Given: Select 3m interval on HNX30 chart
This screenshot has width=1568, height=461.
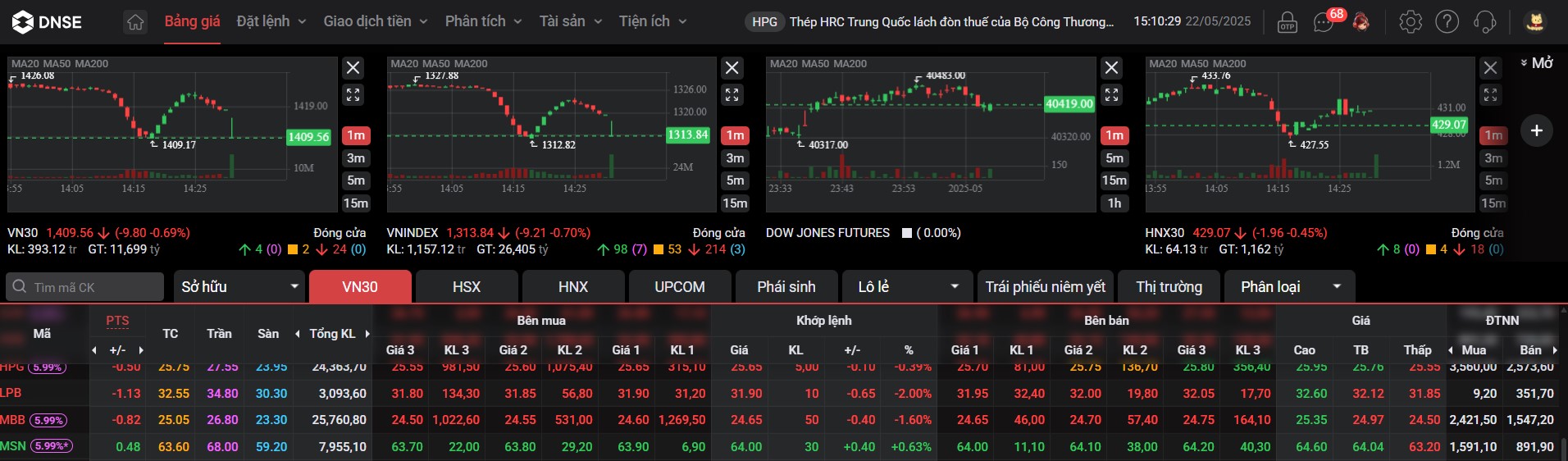Looking at the screenshot, I should (1493, 158).
